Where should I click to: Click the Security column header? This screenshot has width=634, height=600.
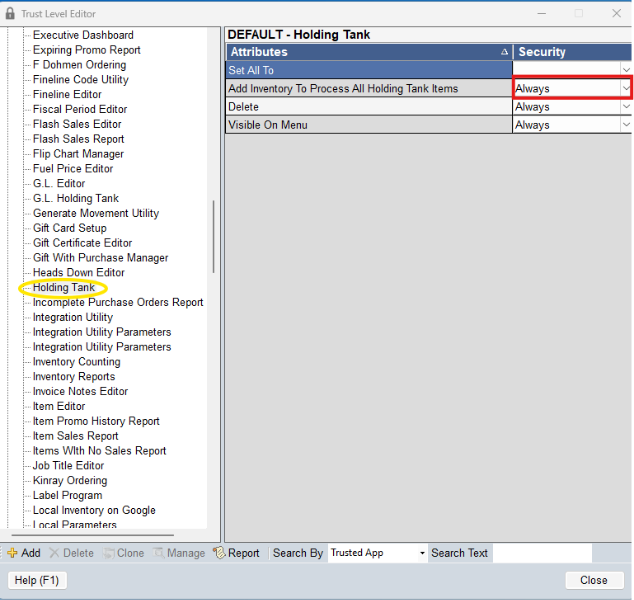click(572, 52)
